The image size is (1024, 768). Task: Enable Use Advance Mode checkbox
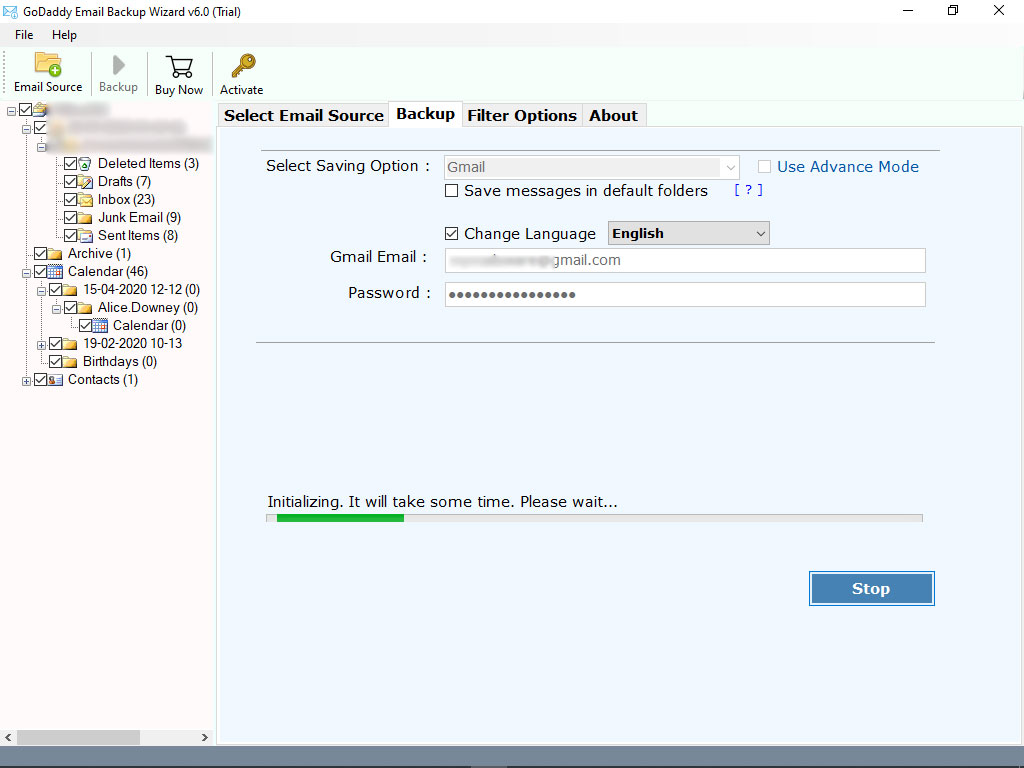pyautogui.click(x=764, y=167)
